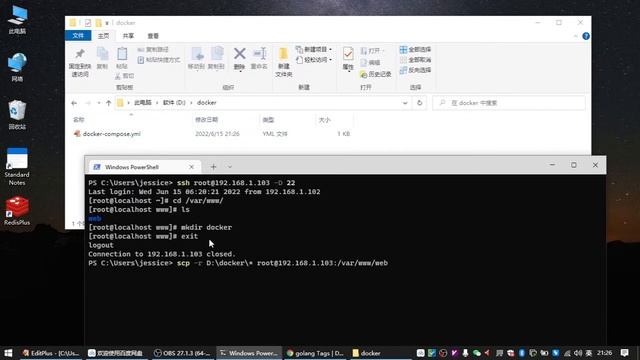Sort by 类型 (Type) column header
640x360 pixels.
click(268, 120)
